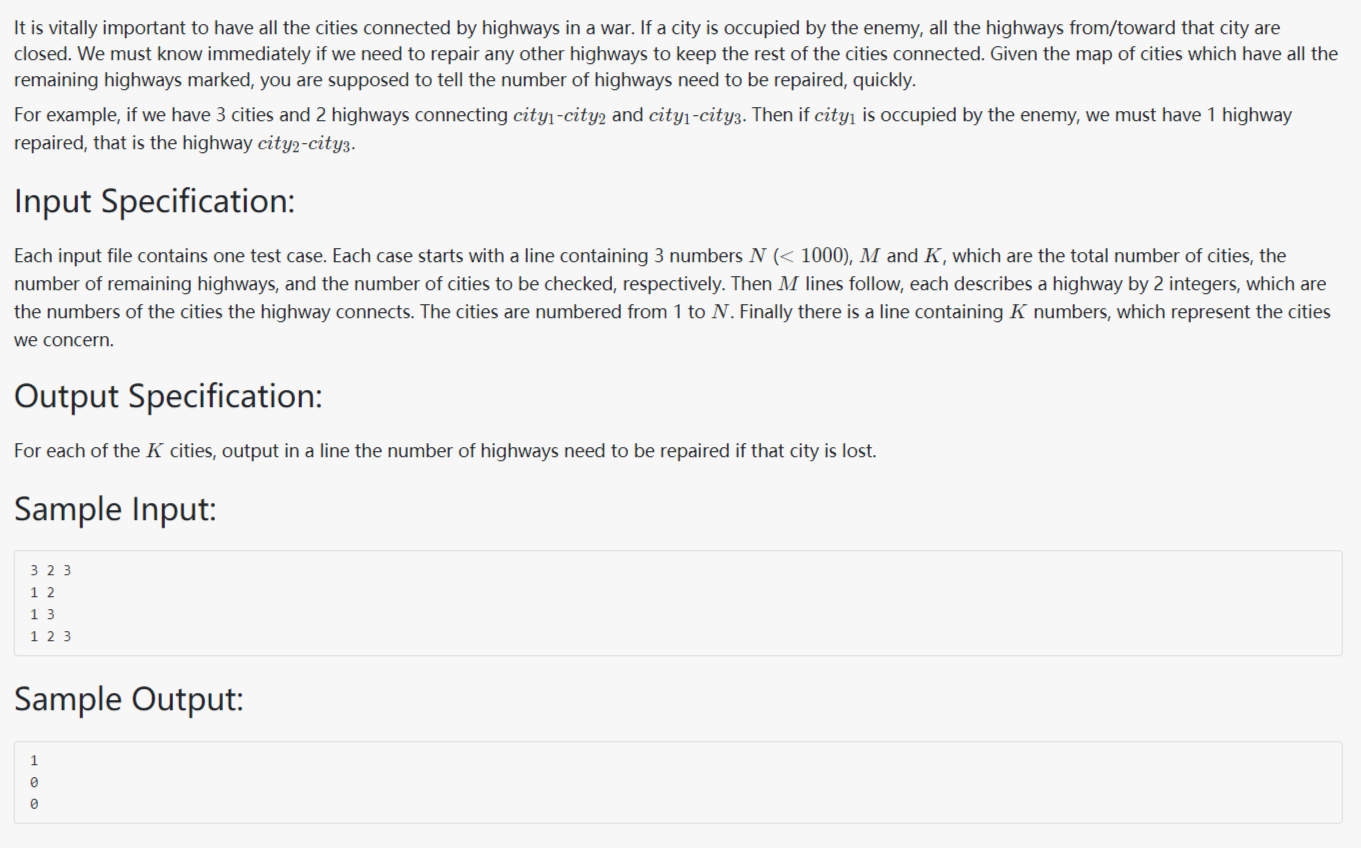Viewport: 1361px width, 848px height.
Task: Click the "Sample Output:" heading
Action: click(129, 699)
